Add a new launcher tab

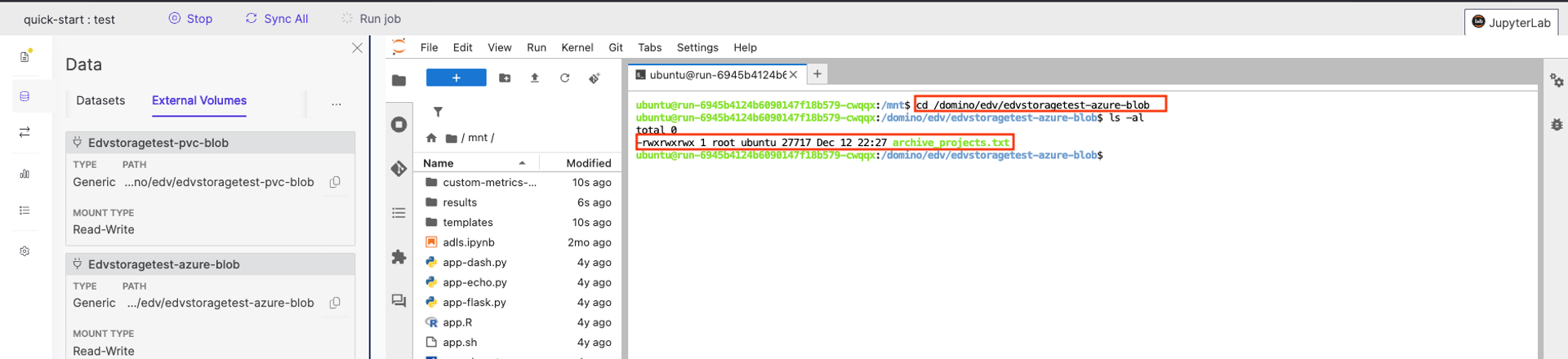coord(817,74)
